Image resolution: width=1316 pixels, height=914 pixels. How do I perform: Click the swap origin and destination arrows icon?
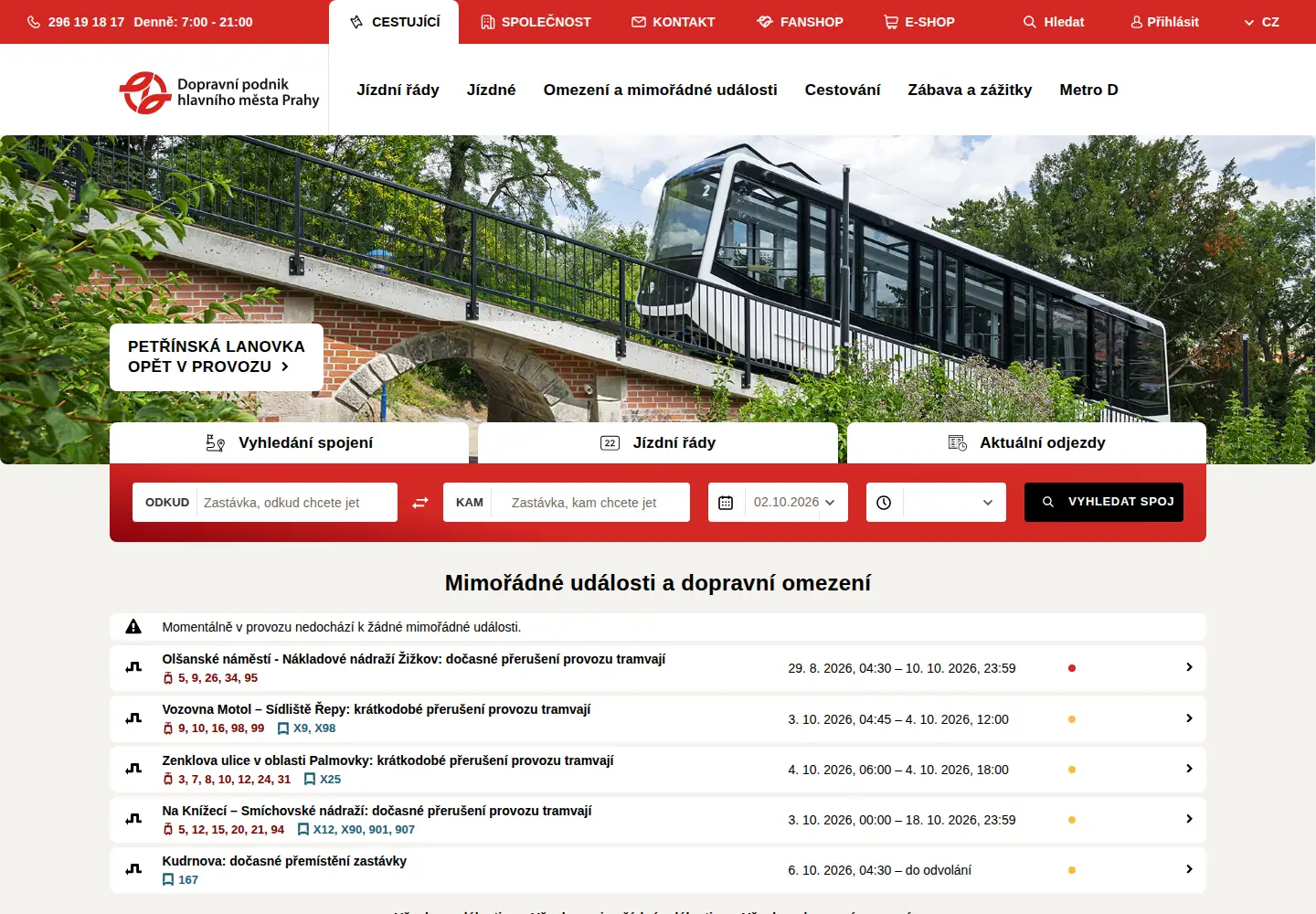(x=420, y=503)
